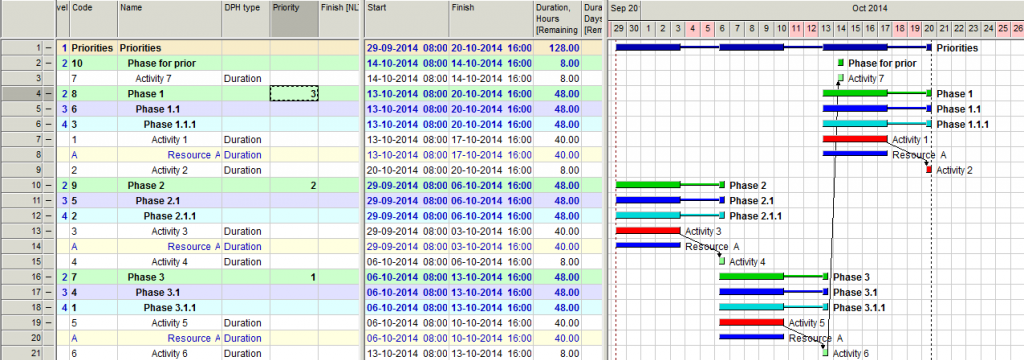Select the green Phase 2 summary bar

[670, 185]
